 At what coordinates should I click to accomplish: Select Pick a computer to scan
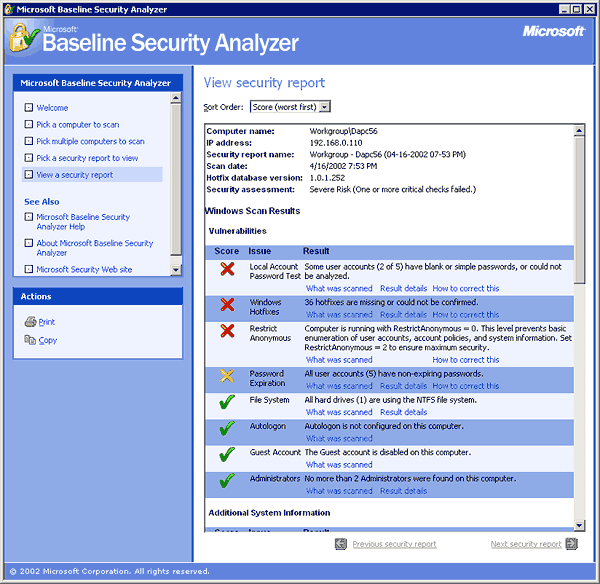point(78,125)
